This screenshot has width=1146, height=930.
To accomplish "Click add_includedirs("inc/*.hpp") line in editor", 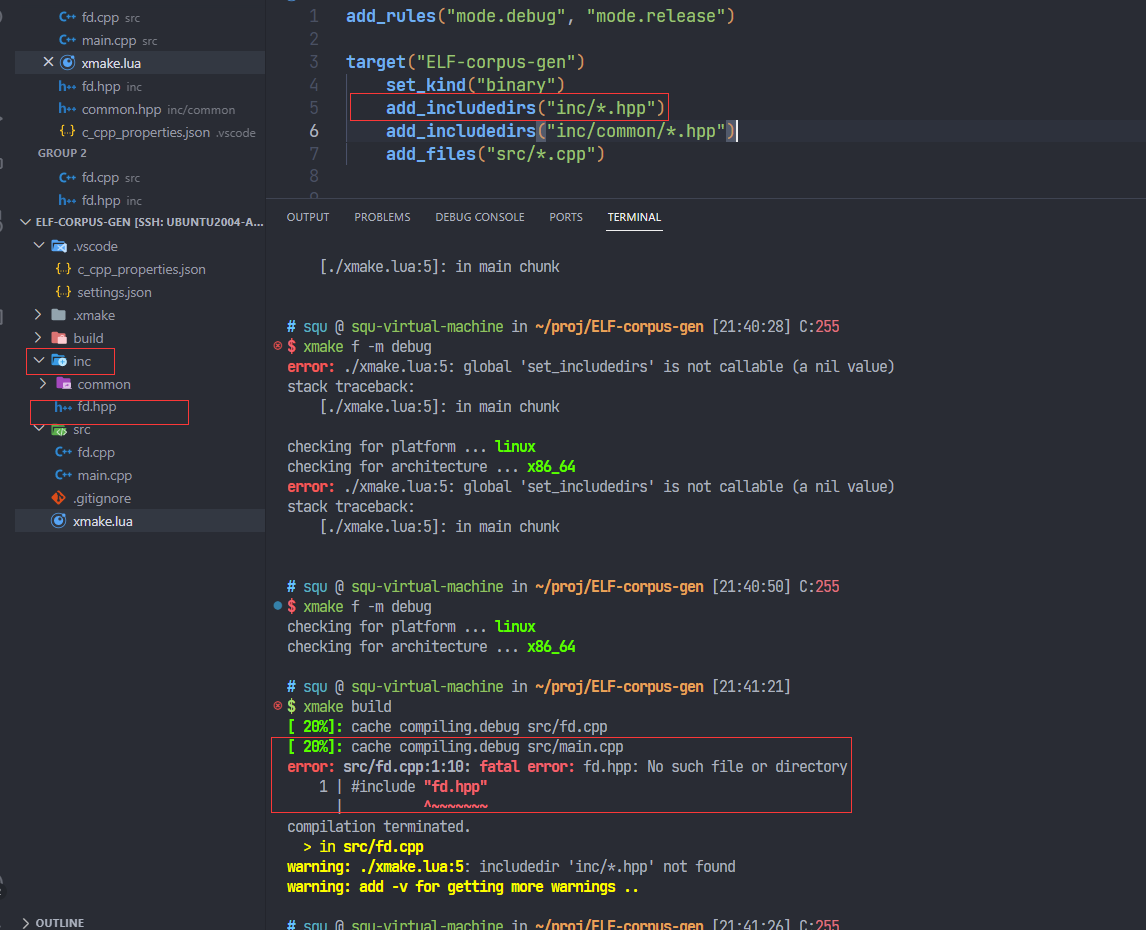I will pyautogui.click(x=525, y=107).
